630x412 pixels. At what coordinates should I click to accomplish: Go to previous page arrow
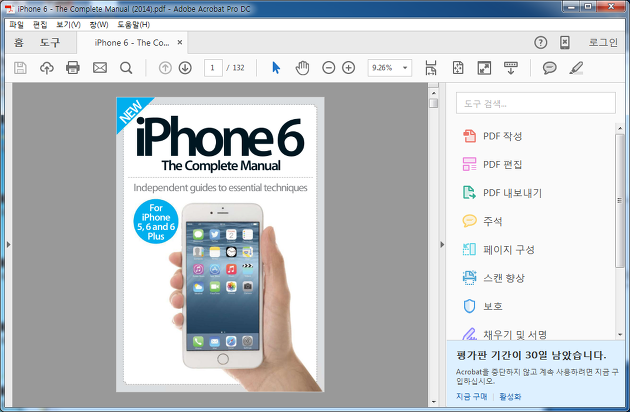[x=165, y=68]
